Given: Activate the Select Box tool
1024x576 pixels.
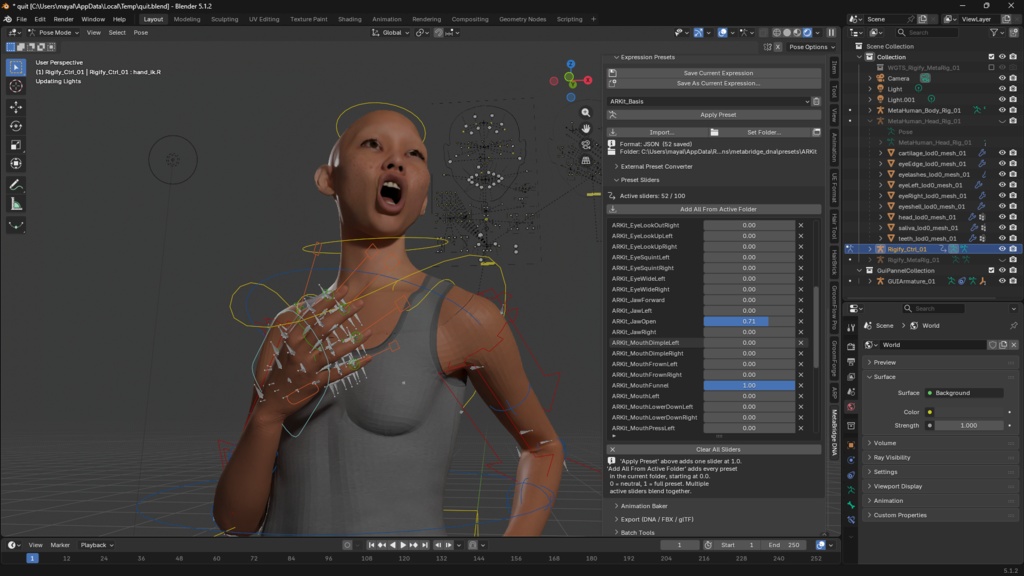Looking at the screenshot, I should tap(16, 67).
